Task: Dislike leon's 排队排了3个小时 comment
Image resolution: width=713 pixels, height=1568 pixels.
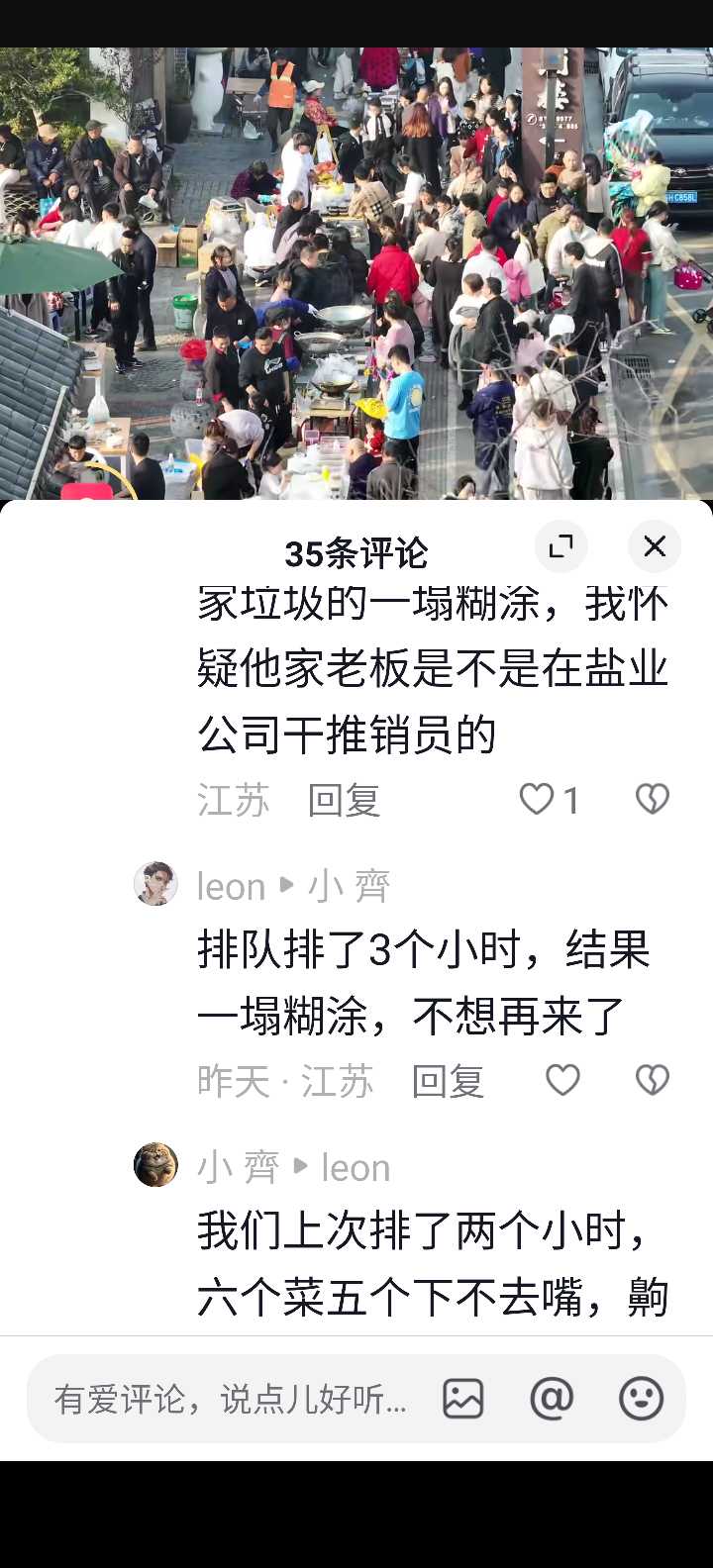Action: [652, 1080]
